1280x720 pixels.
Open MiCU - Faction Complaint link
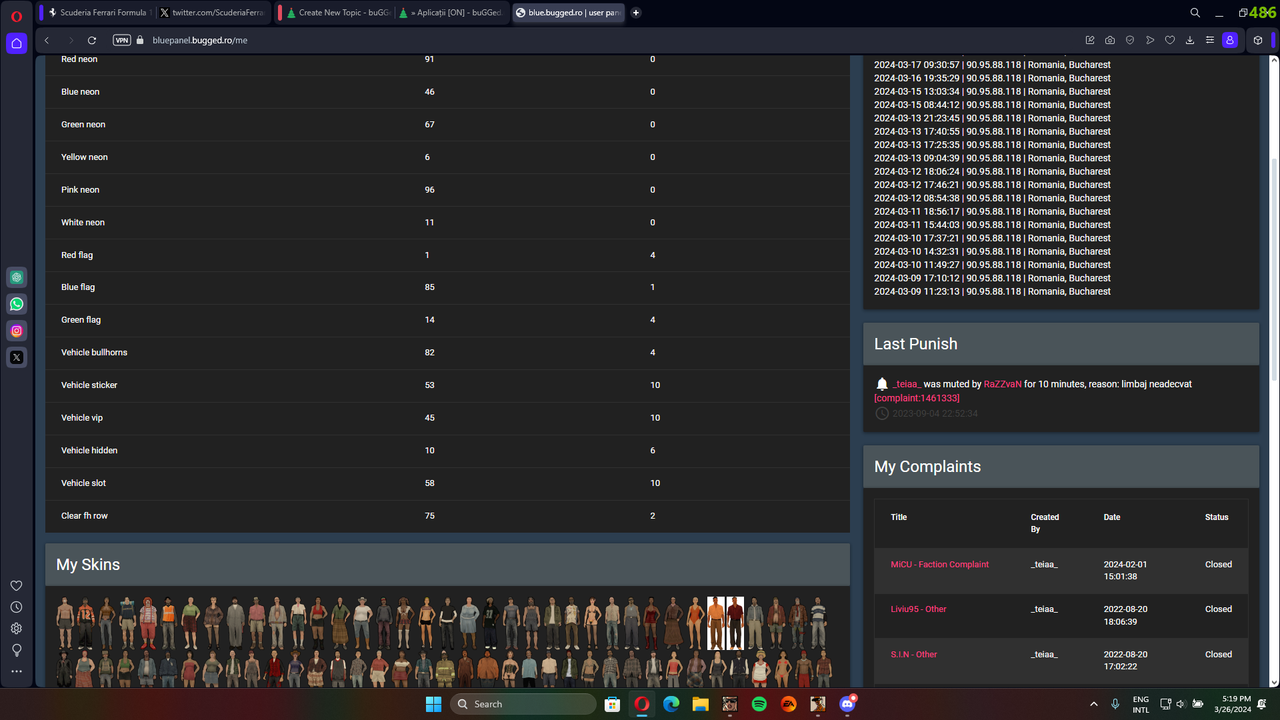[x=940, y=565]
